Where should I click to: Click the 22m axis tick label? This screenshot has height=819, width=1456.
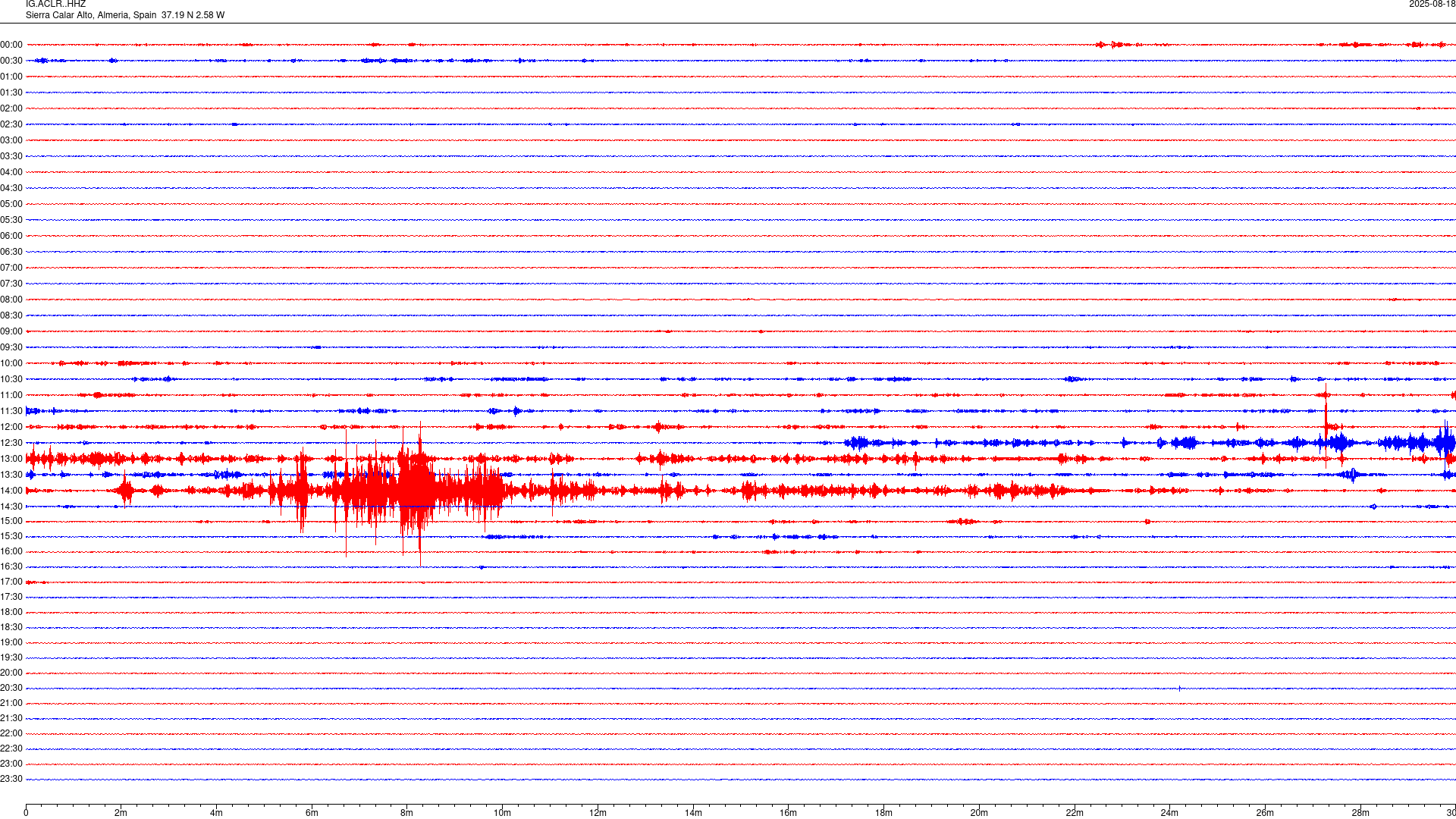point(1075,813)
